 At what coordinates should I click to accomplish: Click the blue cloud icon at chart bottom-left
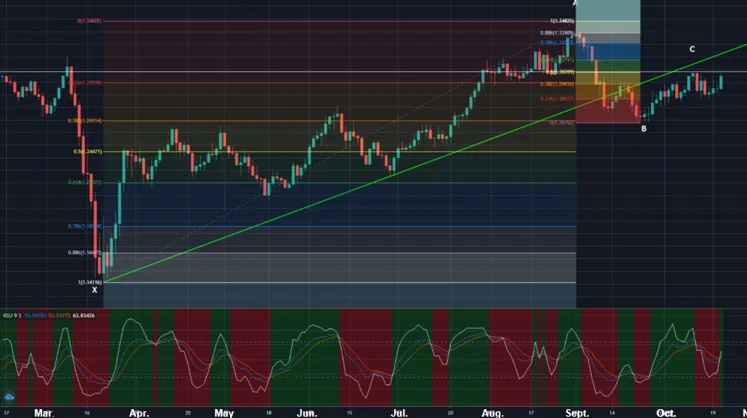pos(9,397)
